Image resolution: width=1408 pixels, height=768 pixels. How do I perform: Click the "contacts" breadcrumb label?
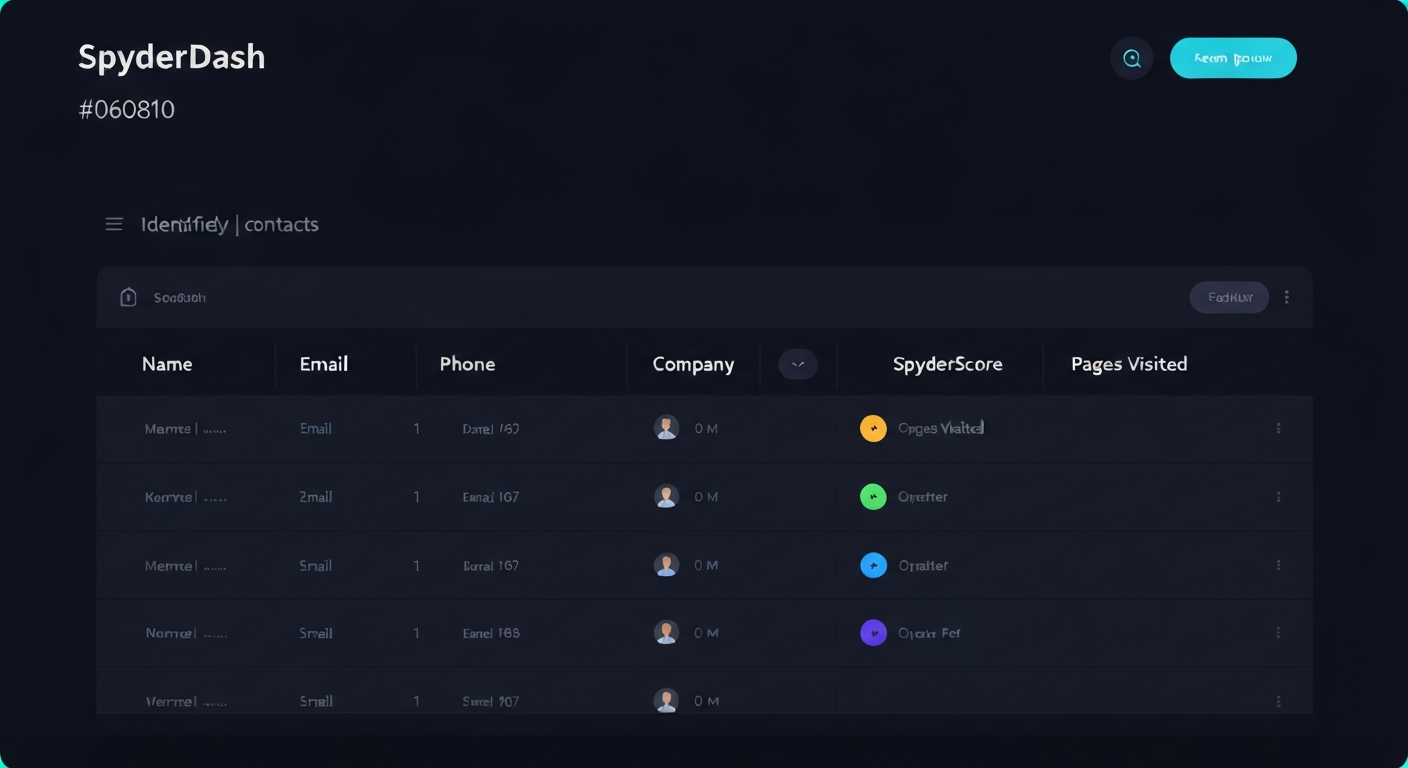tap(281, 225)
